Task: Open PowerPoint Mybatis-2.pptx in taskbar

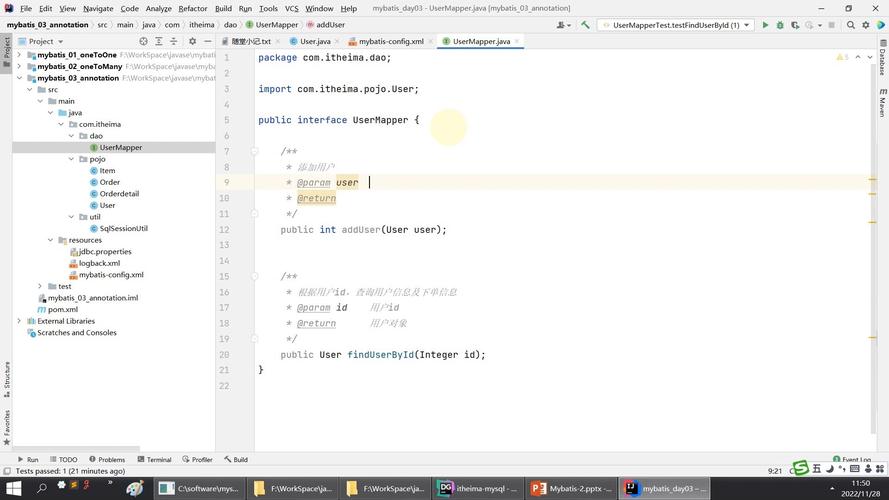Action: point(566,489)
